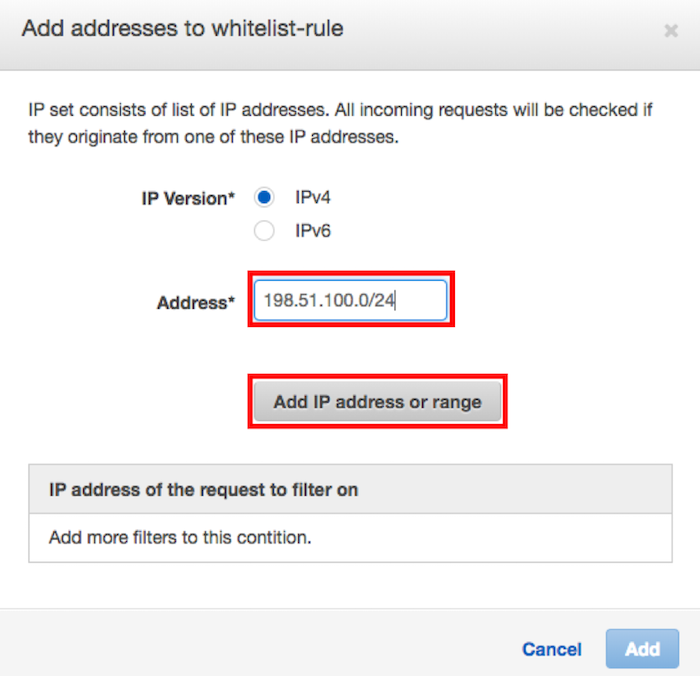Image resolution: width=700 pixels, height=676 pixels.
Task: Click the 'IP set consists of list' description line
Action: pos(340,109)
